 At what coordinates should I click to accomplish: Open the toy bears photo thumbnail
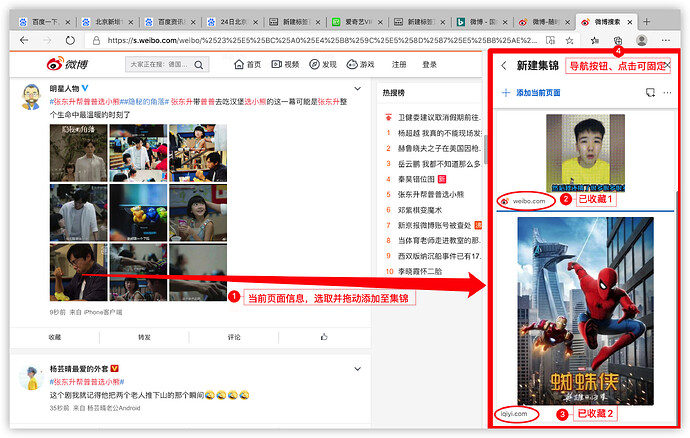pos(138,213)
